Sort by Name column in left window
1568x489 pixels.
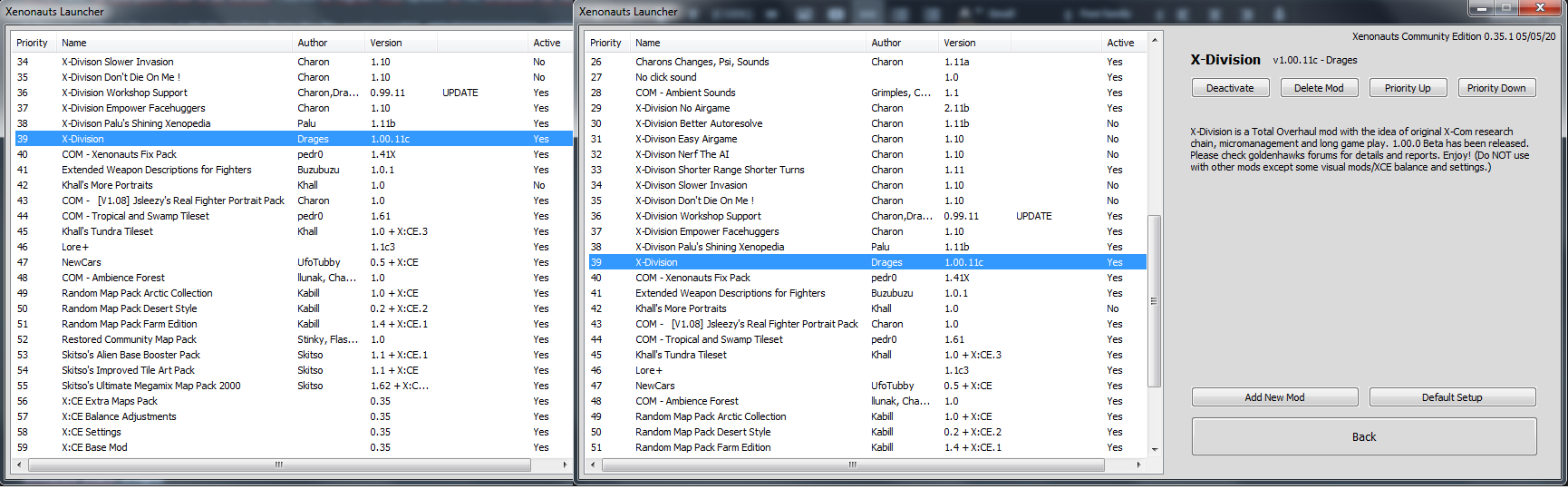(x=175, y=43)
